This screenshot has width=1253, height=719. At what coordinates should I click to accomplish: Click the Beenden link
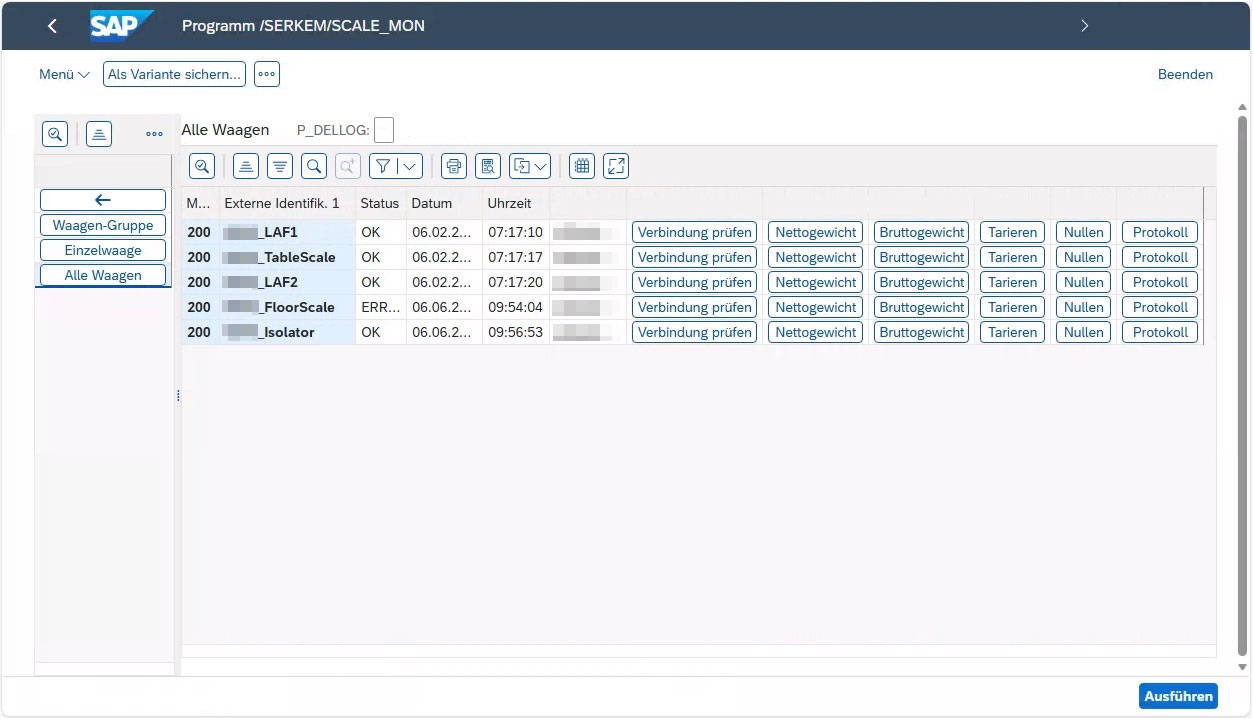(x=1185, y=74)
